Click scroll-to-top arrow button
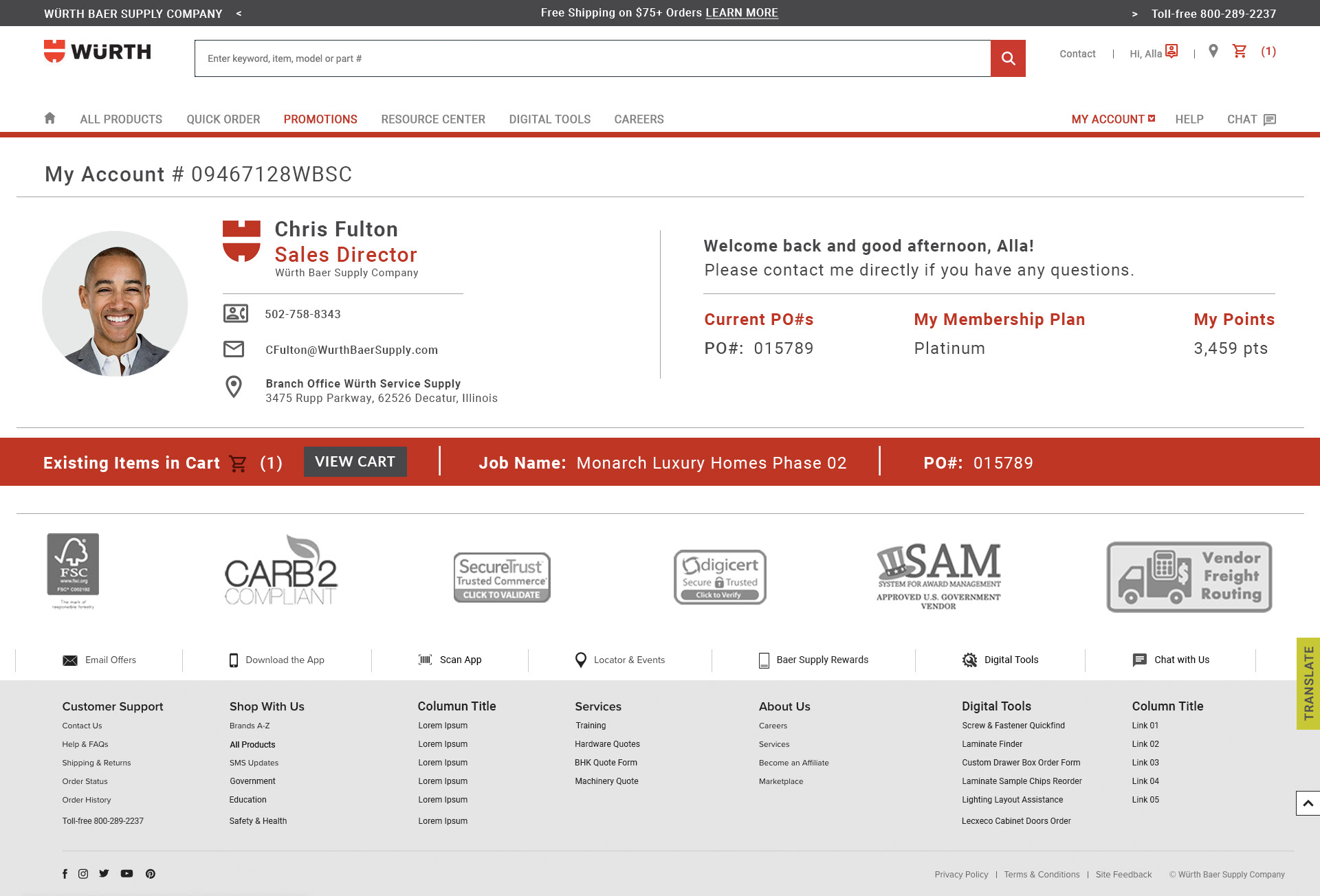1320x896 pixels. 1308,803
